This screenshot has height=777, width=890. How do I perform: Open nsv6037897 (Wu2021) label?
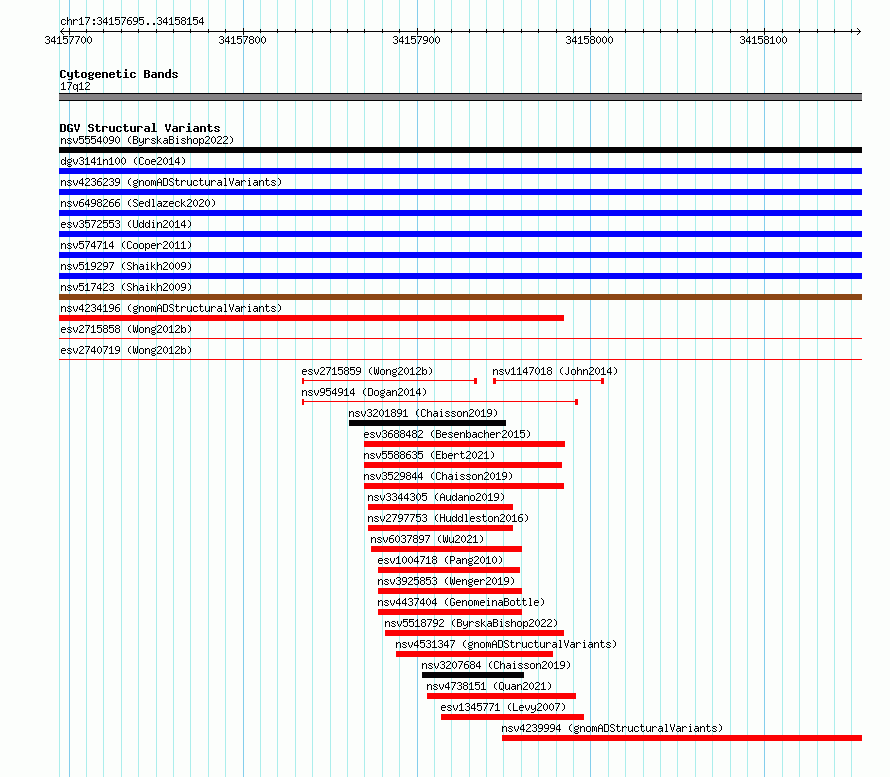click(427, 539)
